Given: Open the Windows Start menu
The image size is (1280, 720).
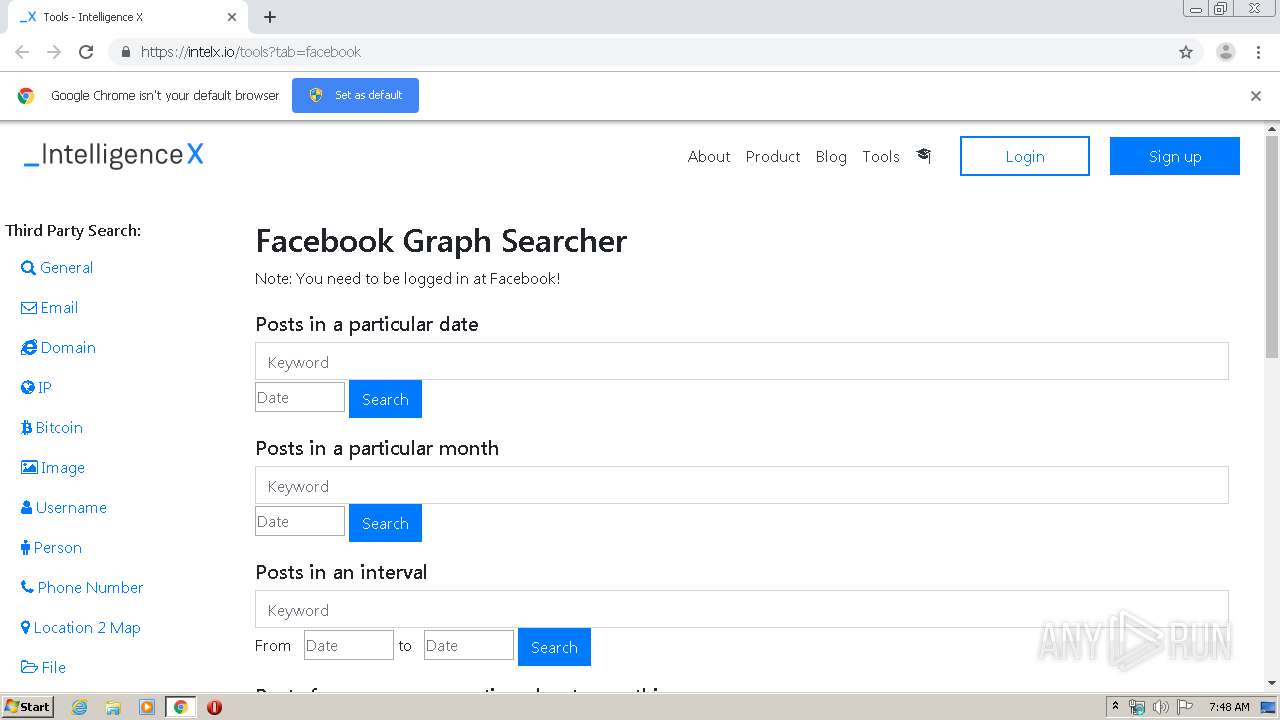Looking at the screenshot, I should coord(28,707).
